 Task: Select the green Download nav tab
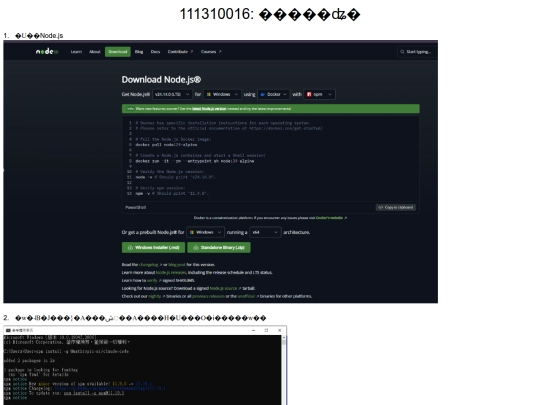tap(118, 52)
